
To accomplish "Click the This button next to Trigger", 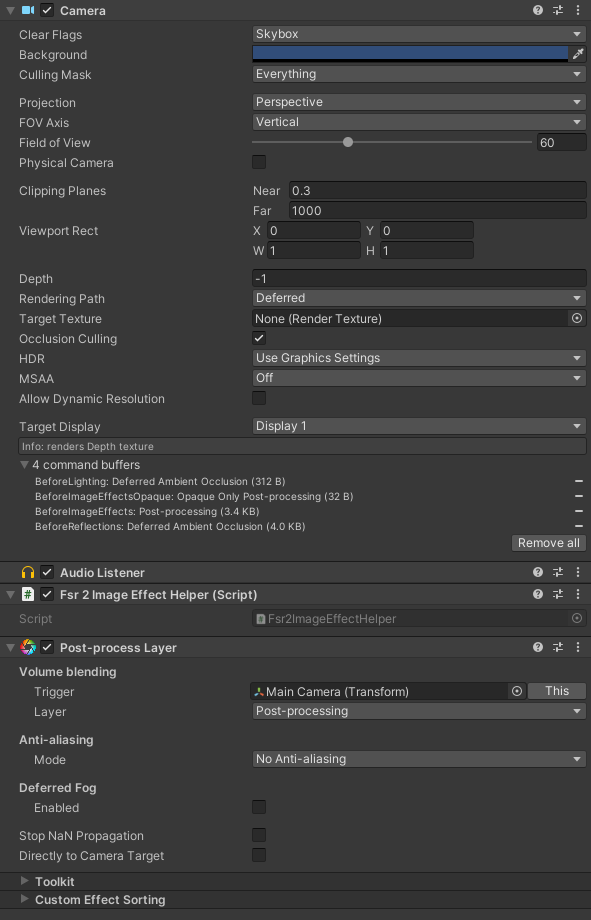I will (x=556, y=690).
